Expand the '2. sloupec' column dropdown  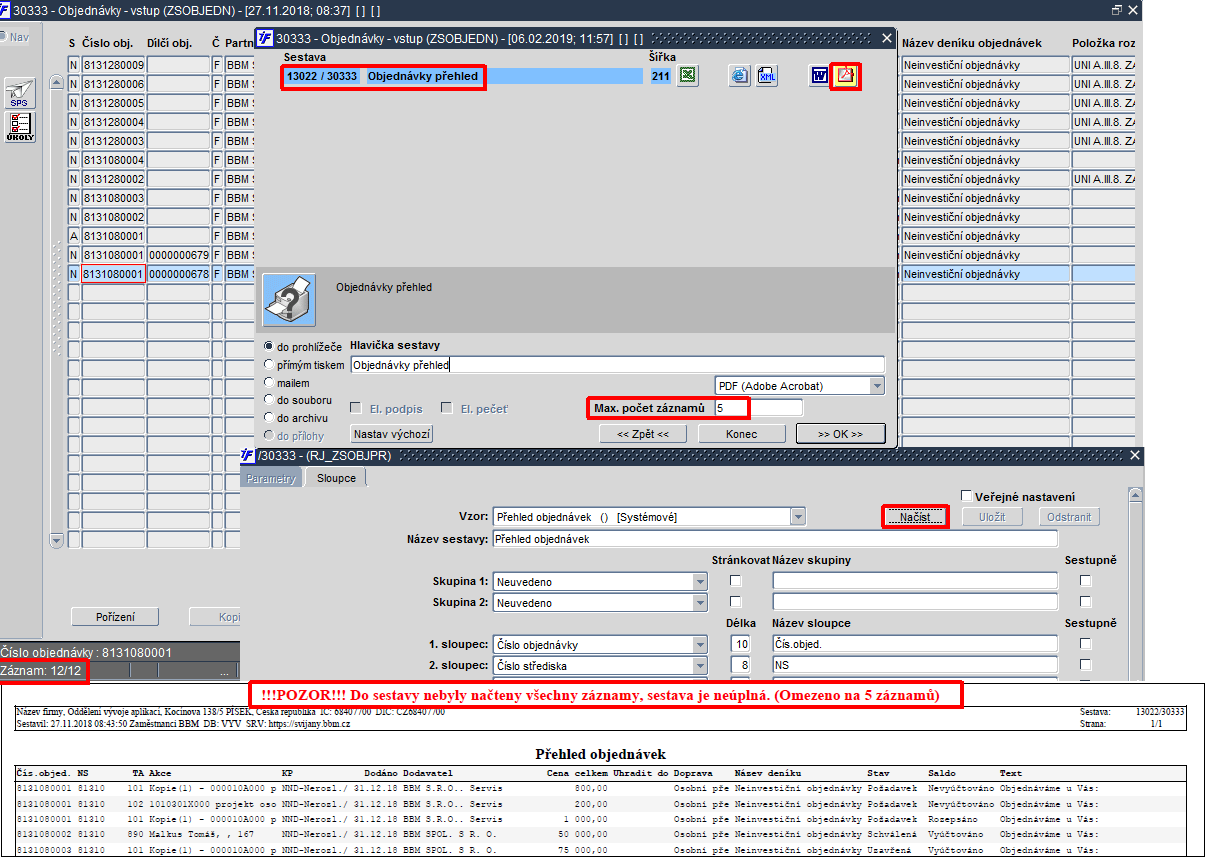[699, 665]
